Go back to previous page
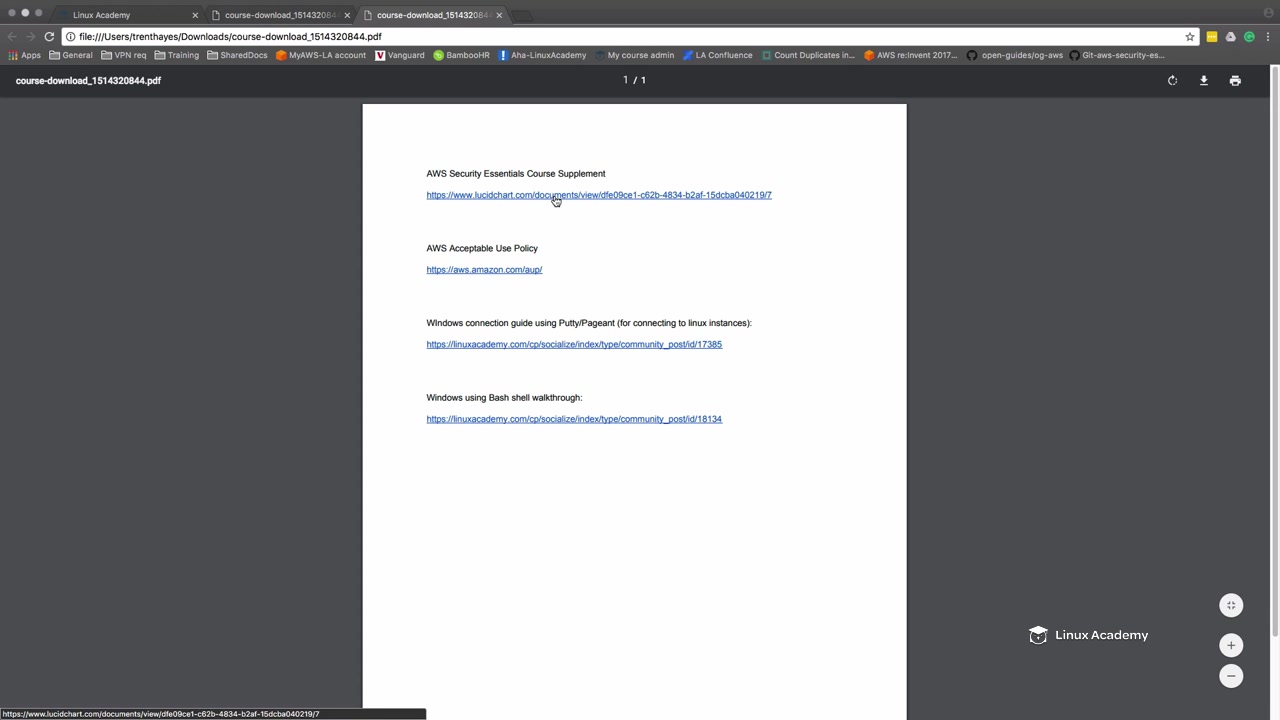Viewport: 1280px width, 720px height. coord(12,36)
